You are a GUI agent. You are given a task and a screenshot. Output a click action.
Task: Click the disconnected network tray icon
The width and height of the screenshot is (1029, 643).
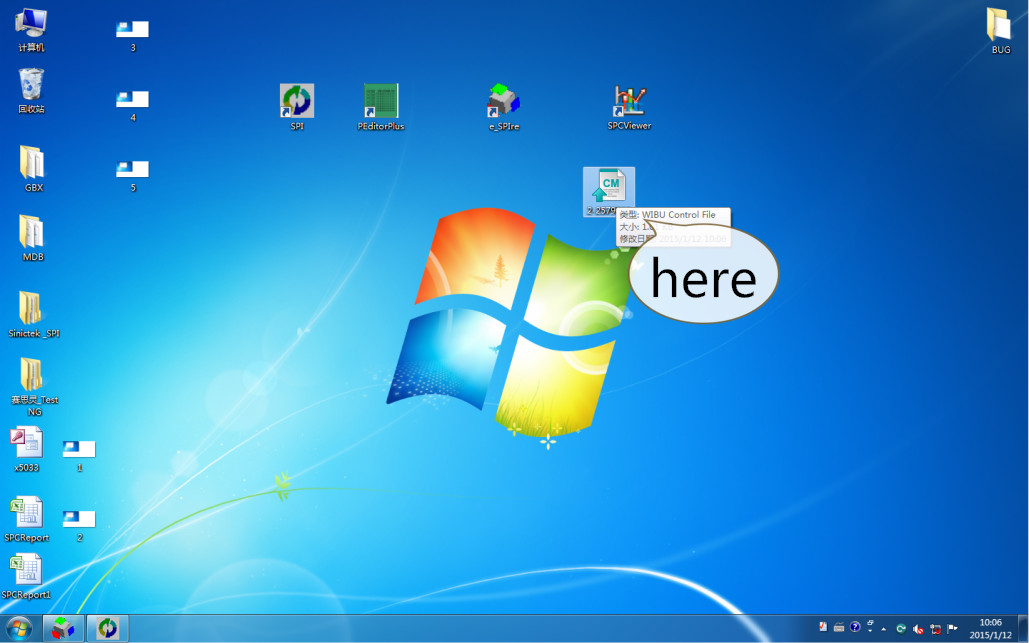936,628
